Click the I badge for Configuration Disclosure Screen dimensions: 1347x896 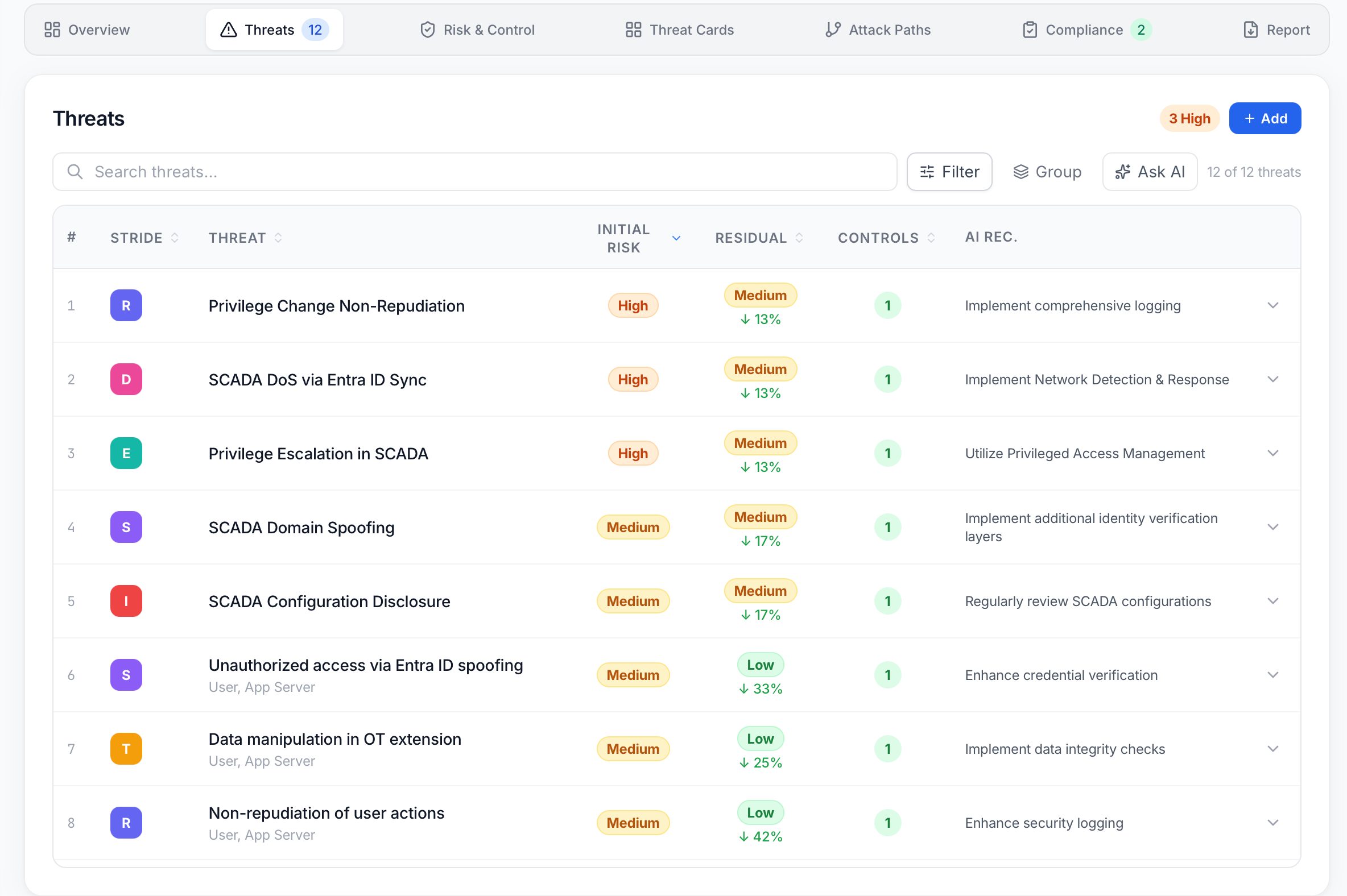pos(126,601)
